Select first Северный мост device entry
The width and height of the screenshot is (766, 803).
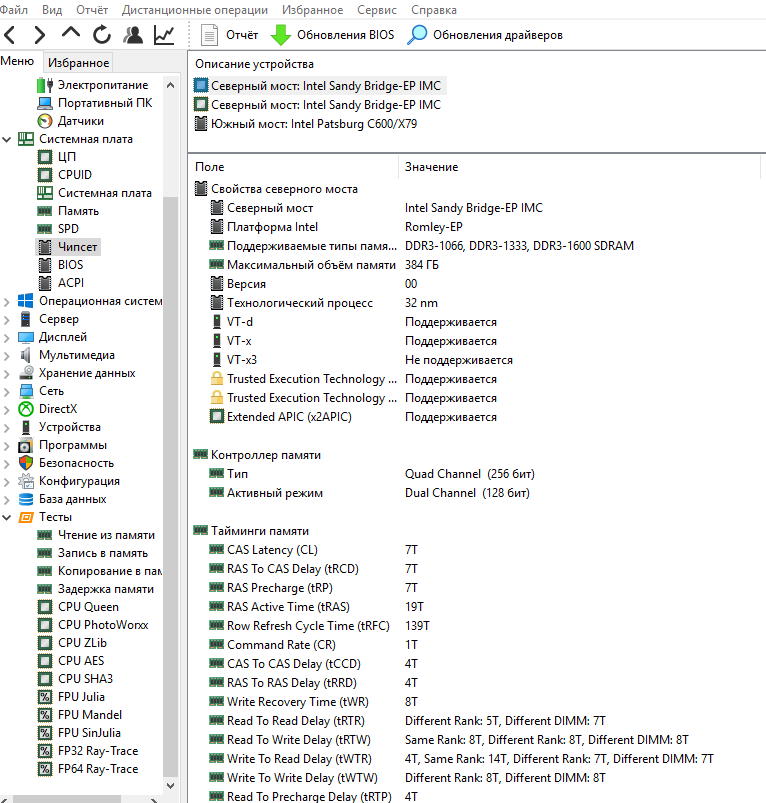click(320, 86)
